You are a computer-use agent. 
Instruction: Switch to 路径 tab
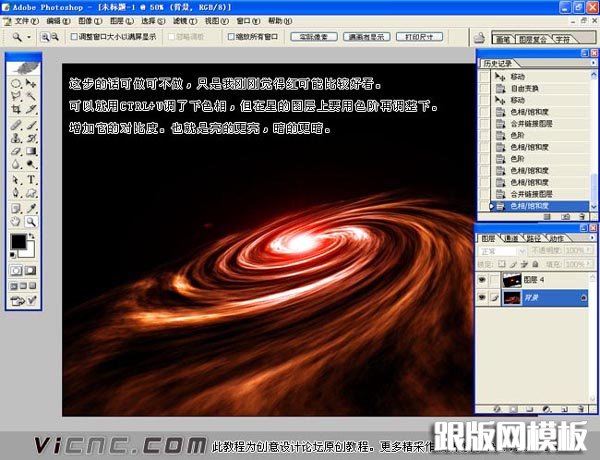(x=533, y=238)
